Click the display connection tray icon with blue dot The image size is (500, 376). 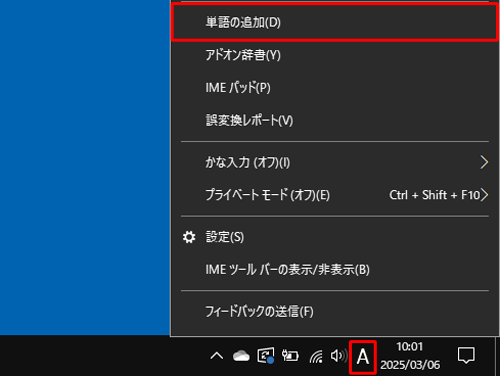(266, 356)
